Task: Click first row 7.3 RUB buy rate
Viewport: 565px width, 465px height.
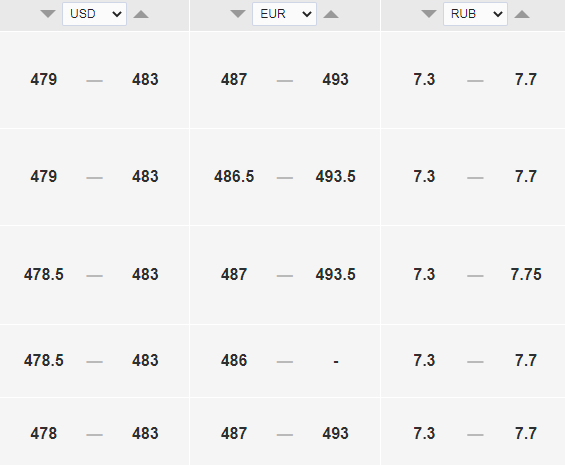Action: [x=424, y=79]
